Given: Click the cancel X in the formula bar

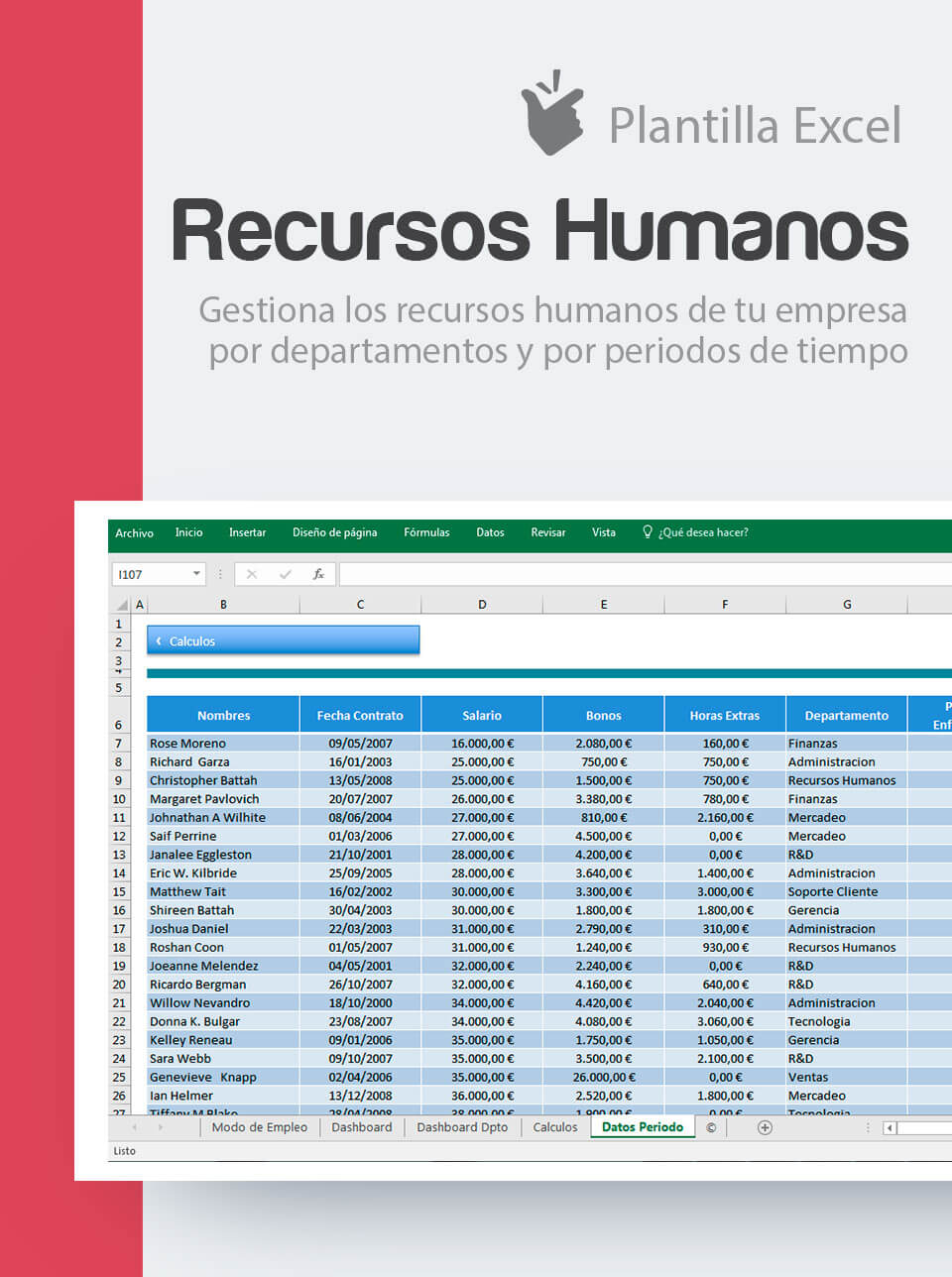Looking at the screenshot, I should coord(251,574).
